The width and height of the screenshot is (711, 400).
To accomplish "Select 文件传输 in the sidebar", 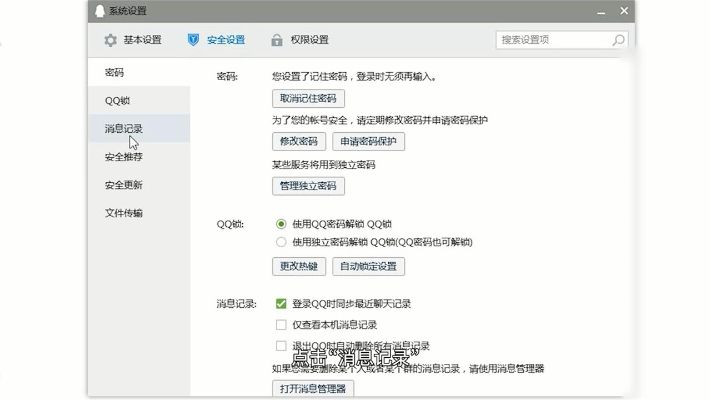I will click(139, 213).
